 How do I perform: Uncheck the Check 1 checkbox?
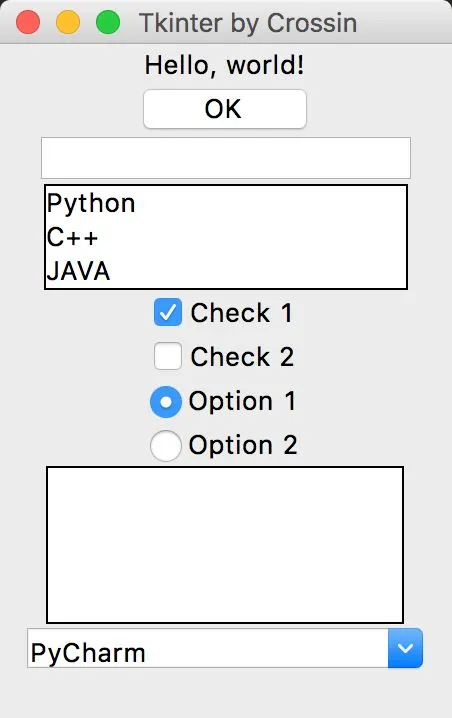point(168,312)
